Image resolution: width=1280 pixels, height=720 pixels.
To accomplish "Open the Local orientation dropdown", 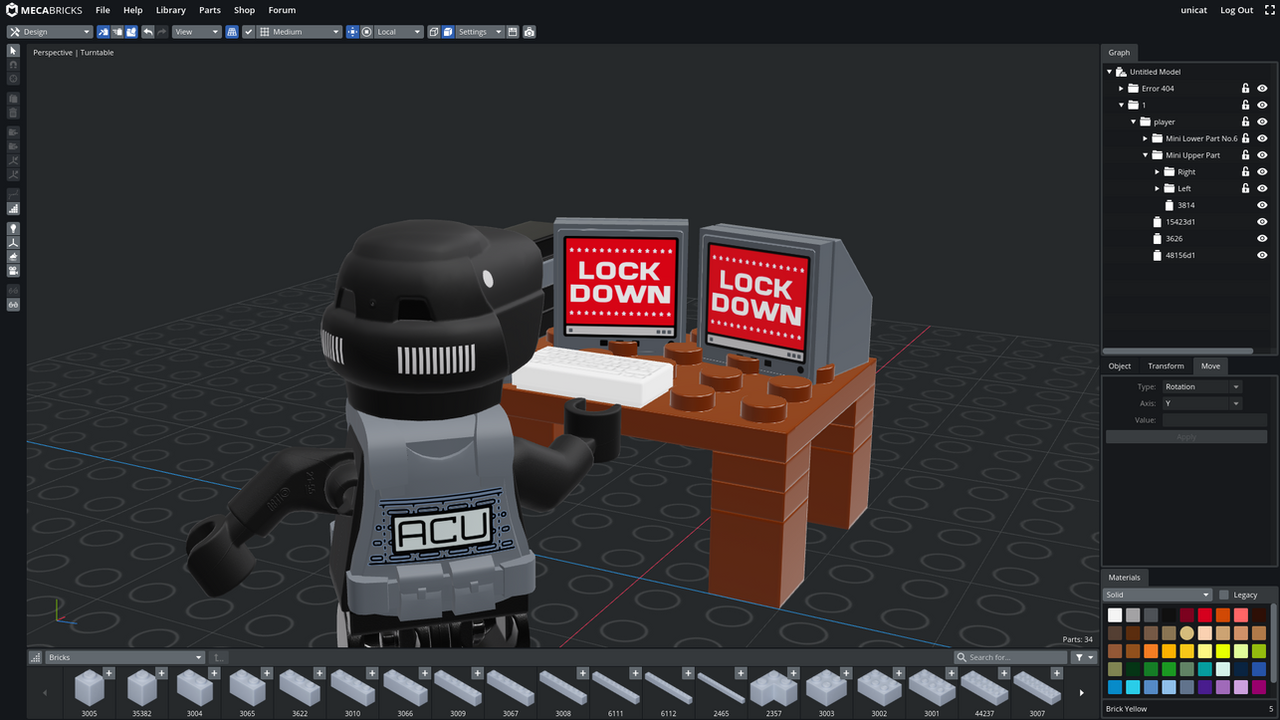I will tap(399, 32).
